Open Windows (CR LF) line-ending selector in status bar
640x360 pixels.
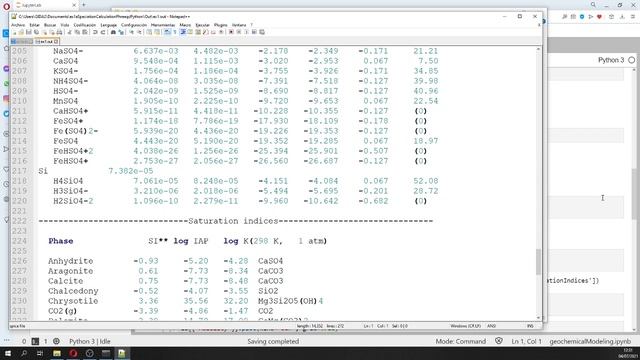(465, 326)
